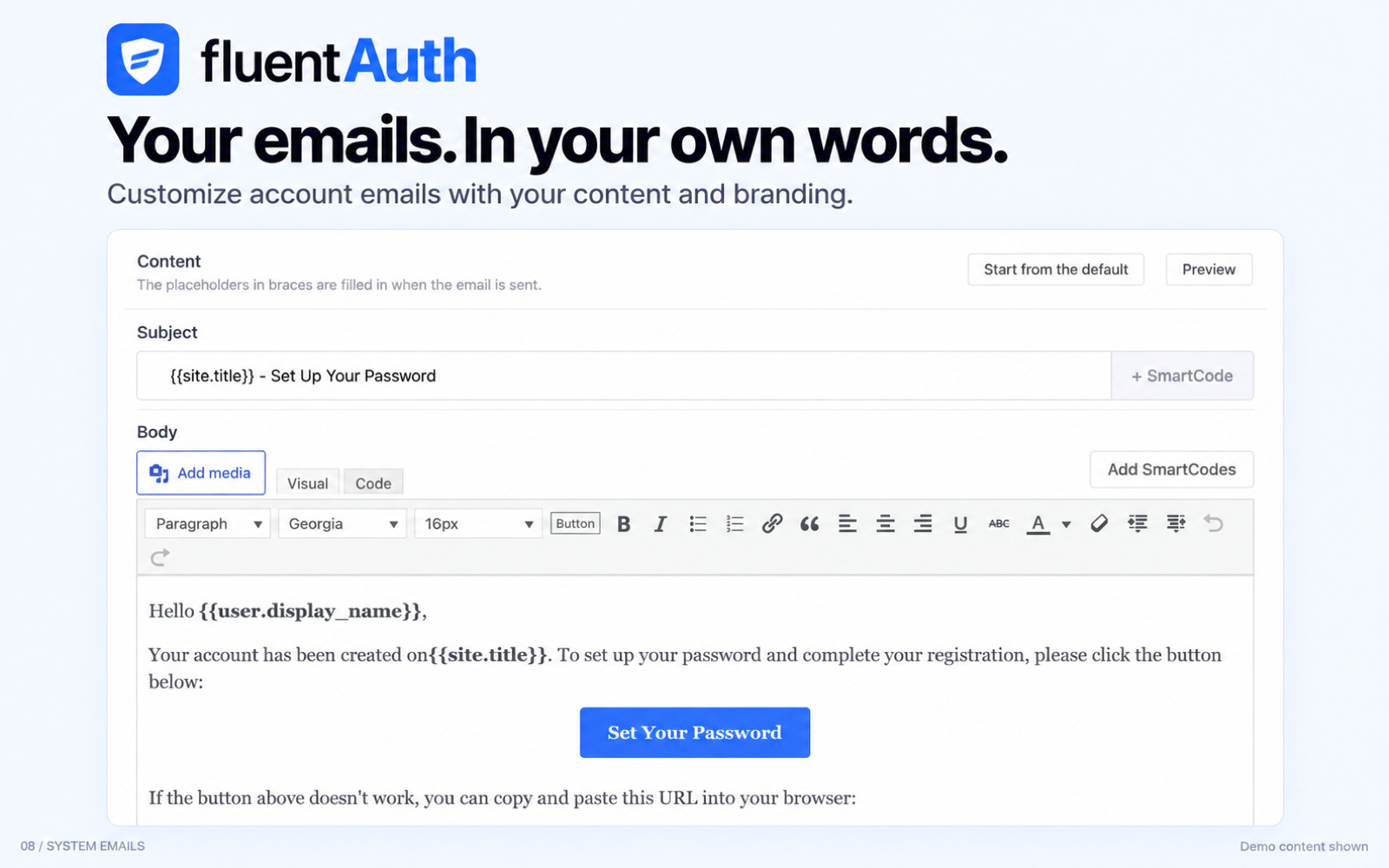Click the insert link chain icon

coord(772,523)
